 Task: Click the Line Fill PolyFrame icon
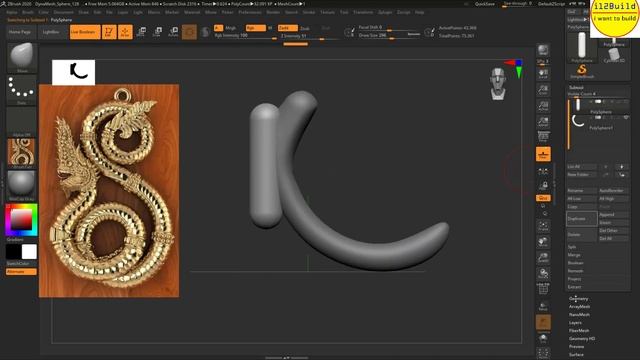(x=543, y=289)
